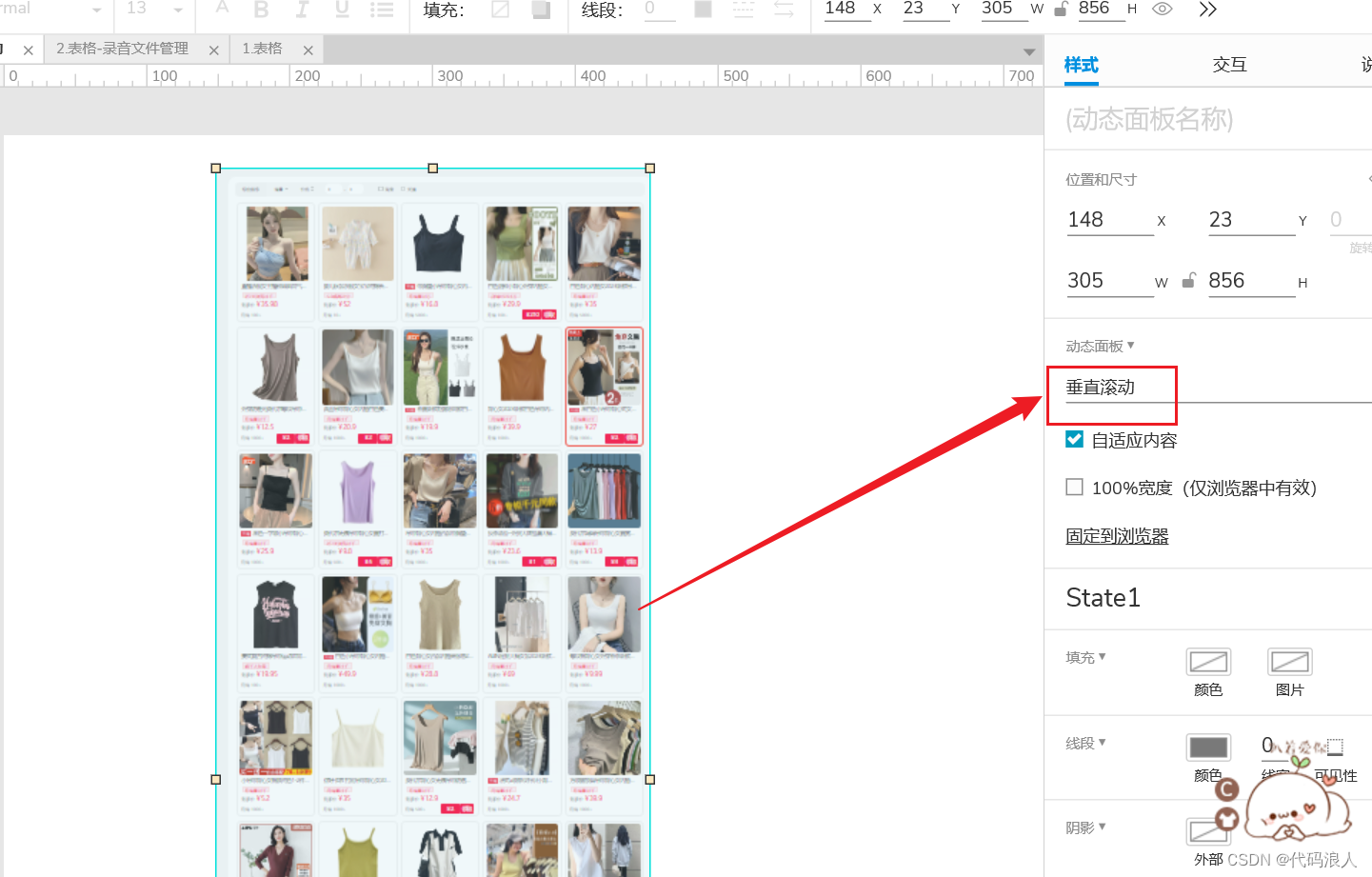Open the text color tool
Screen dimensions: 1372x877
pyautogui.click(x=222, y=8)
